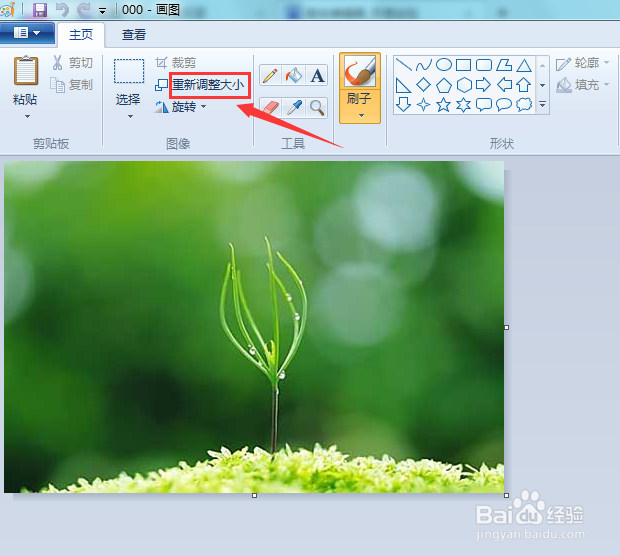Select the Hexagon shape
Viewport: 620px width, 556px height.
point(463,85)
